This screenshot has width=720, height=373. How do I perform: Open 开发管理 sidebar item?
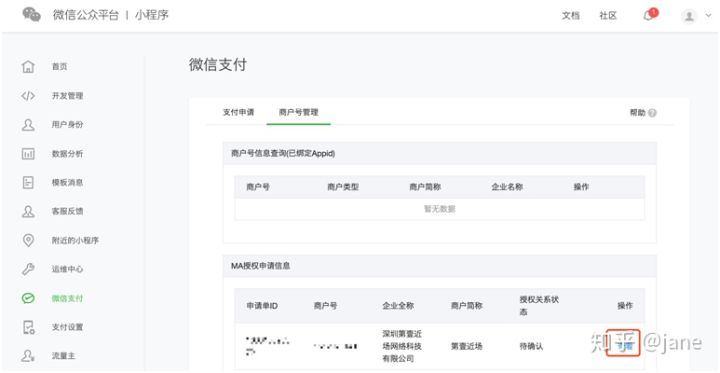pos(68,96)
